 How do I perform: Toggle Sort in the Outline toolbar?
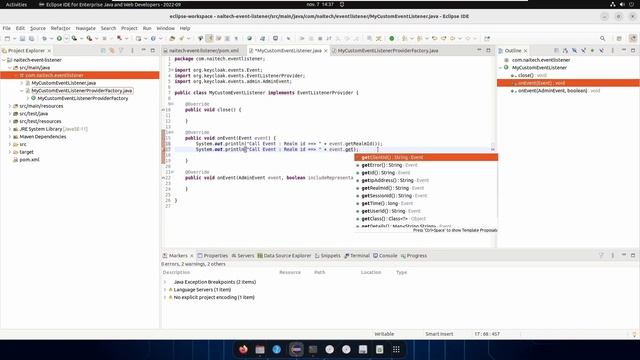point(565,51)
